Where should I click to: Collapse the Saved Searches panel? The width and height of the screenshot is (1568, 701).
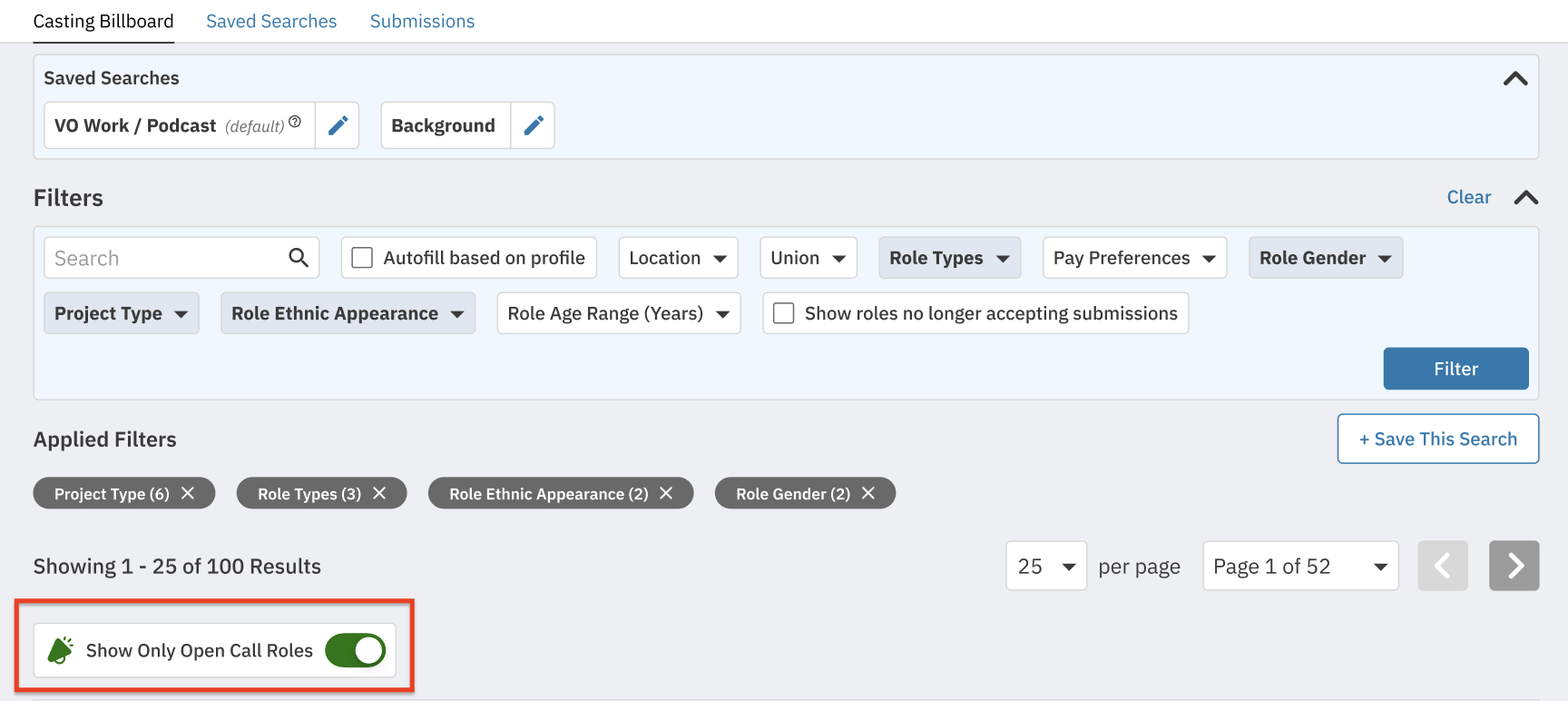pos(1515,79)
